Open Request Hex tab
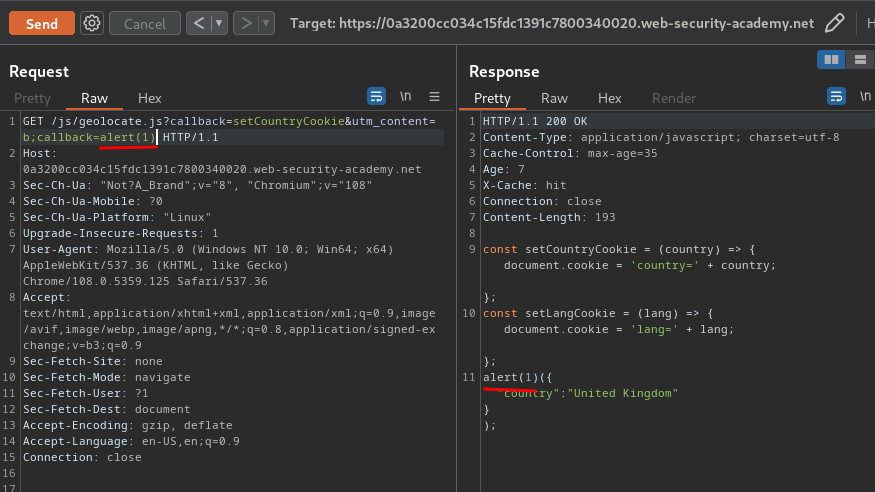 pos(150,98)
